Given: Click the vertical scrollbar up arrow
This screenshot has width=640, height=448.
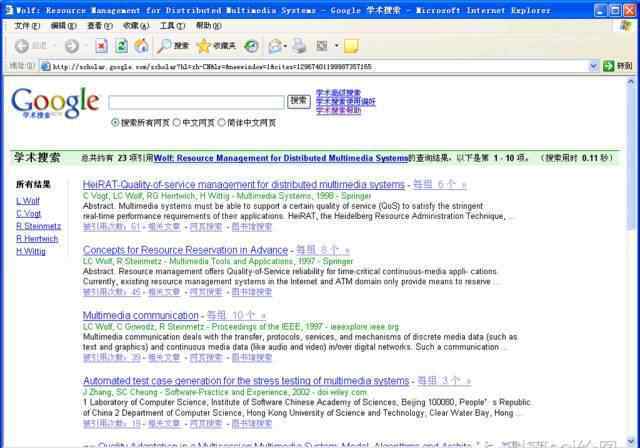Looking at the screenshot, I should coord(631,82).
